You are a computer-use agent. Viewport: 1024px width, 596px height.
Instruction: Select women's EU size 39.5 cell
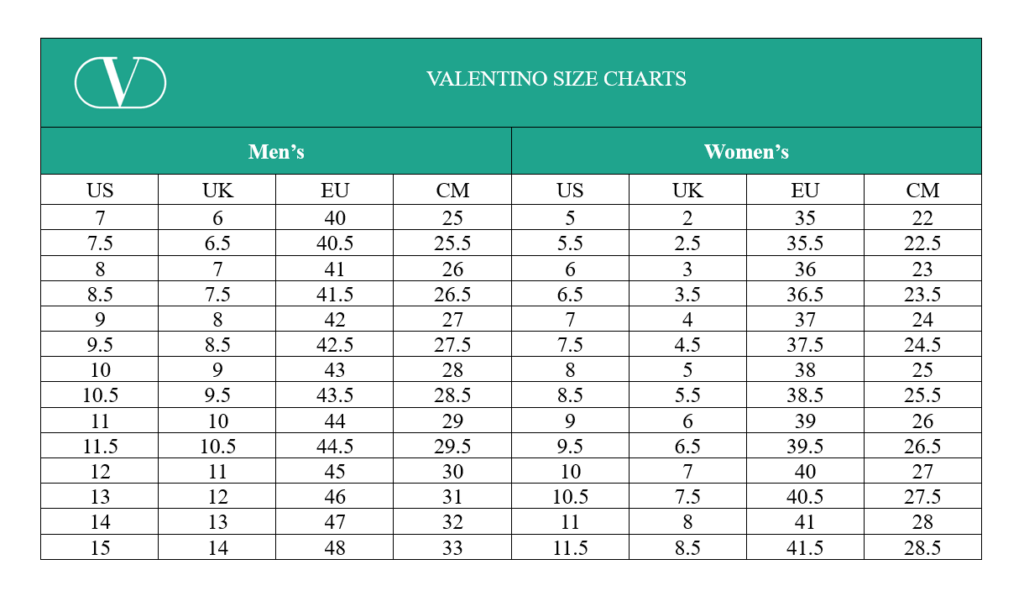pos(805,446)
